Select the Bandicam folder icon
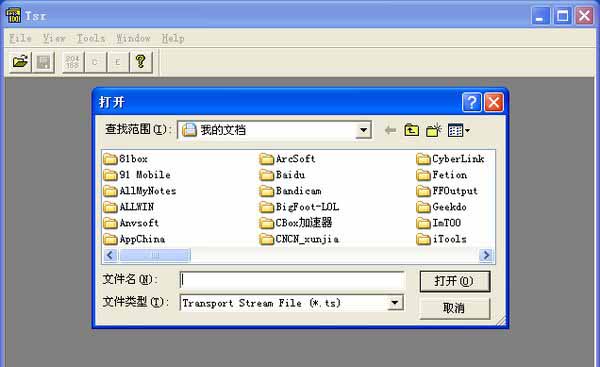The height and width of the screenshot is (367, 600). click(267, 191)
